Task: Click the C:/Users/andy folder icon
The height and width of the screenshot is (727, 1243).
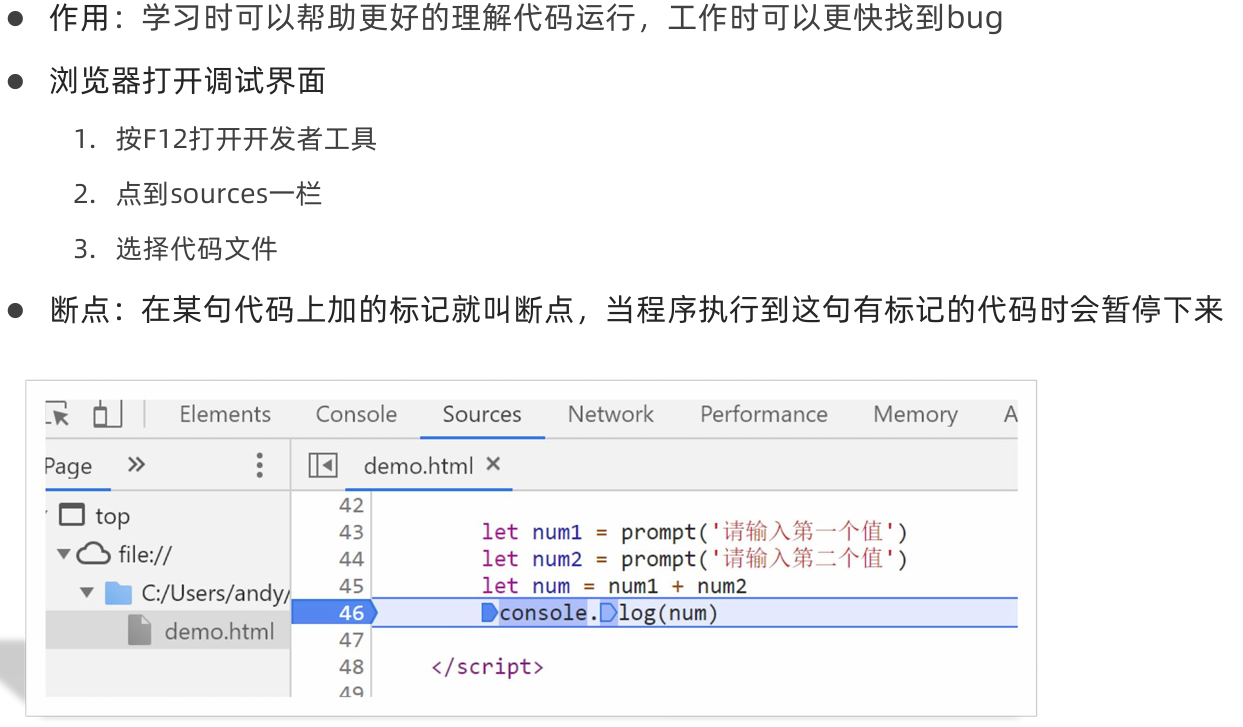Action: (118, 593)
